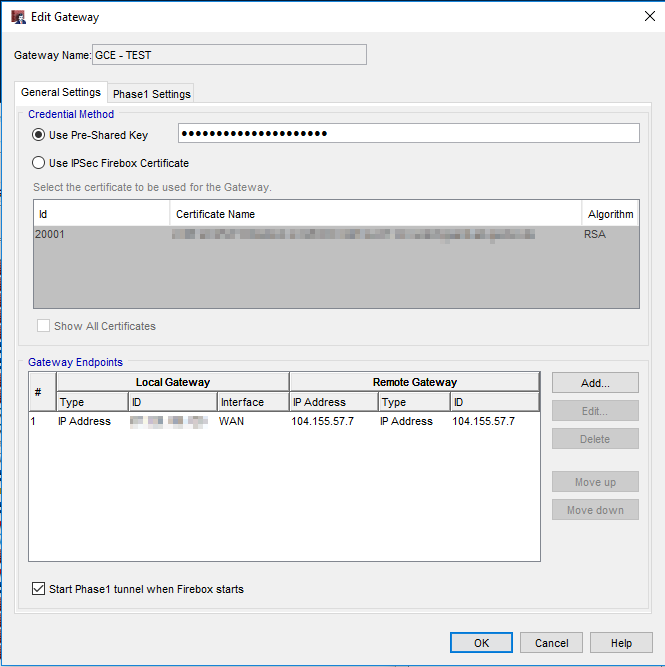Click the Delete endpoint button
The height and width of the screenshot is (667, 665).
point(595,439)
